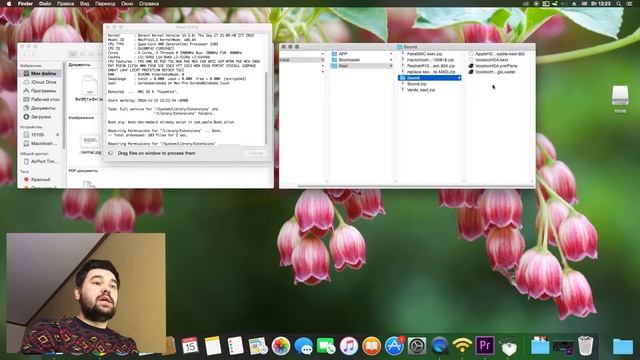Open the Trash in the Dock
640x360 pixels.
point(586,346)
